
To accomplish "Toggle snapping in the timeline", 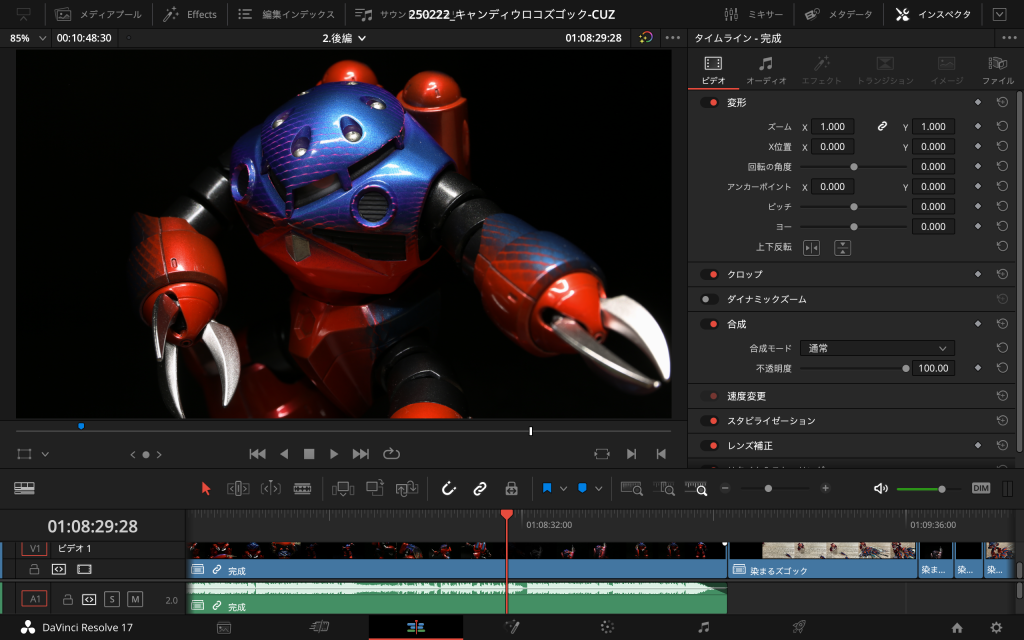I will click(447, 488).
